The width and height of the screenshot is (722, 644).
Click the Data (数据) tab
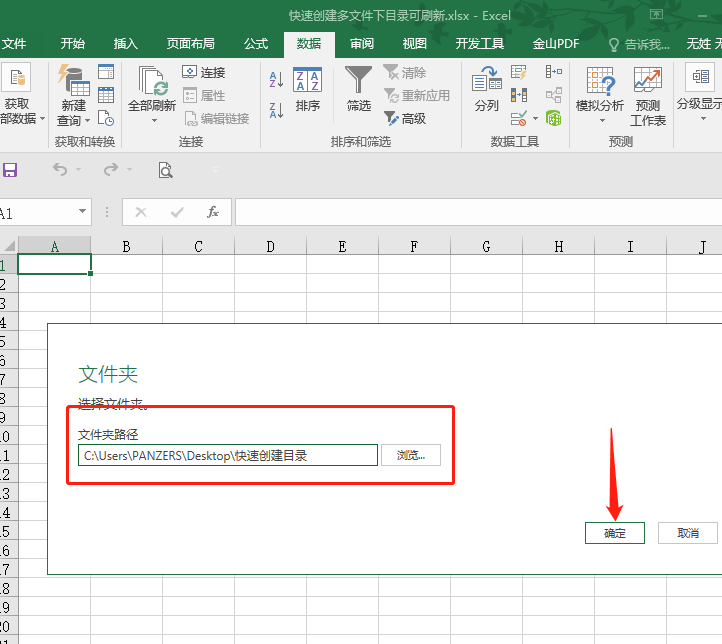309,44
